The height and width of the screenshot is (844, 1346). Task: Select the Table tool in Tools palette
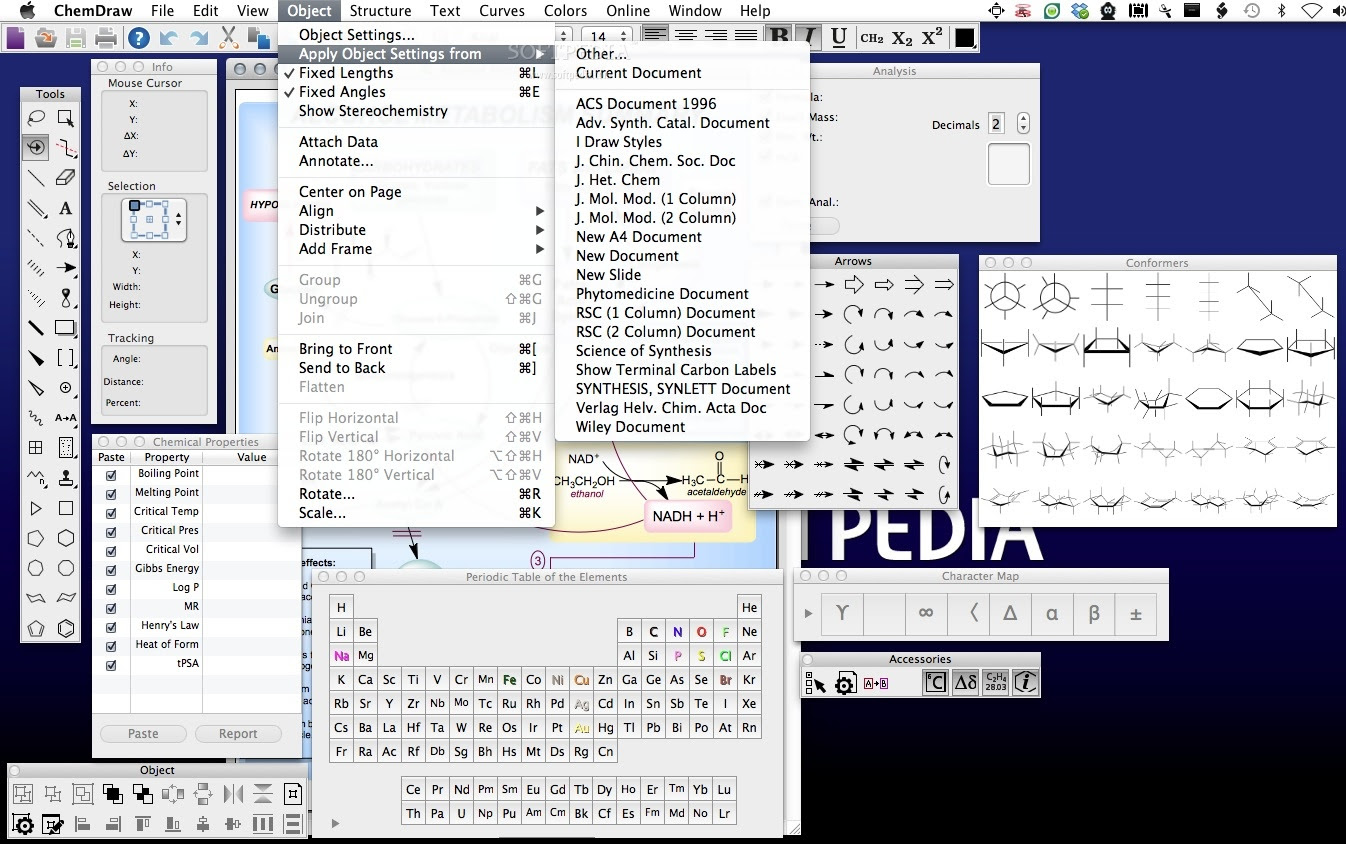point(36,448)
